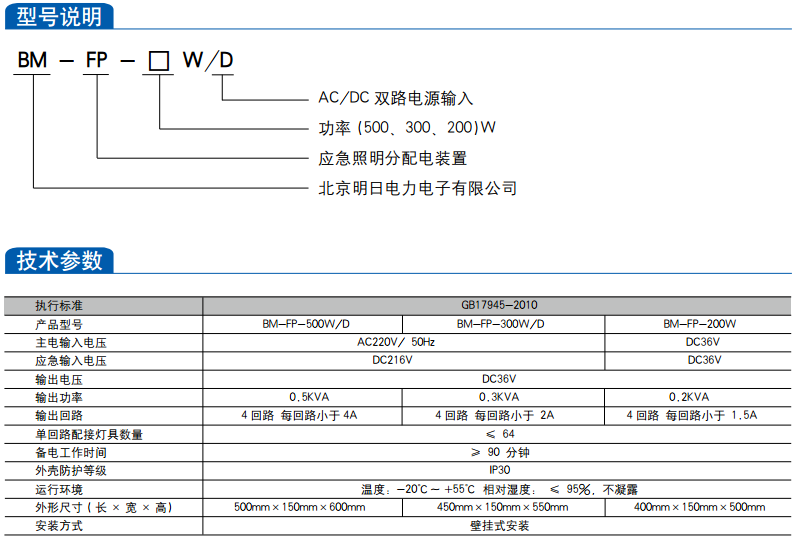This screenshot has width=797, height=548.
Task: Click DC36V in 输出电压 row
Action: 499,379
